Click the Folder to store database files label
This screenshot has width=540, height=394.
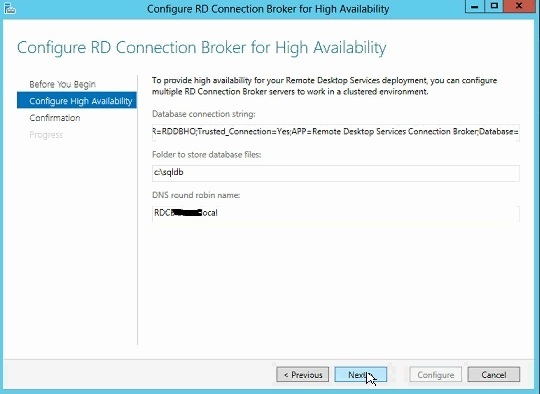tap(207, 155)
